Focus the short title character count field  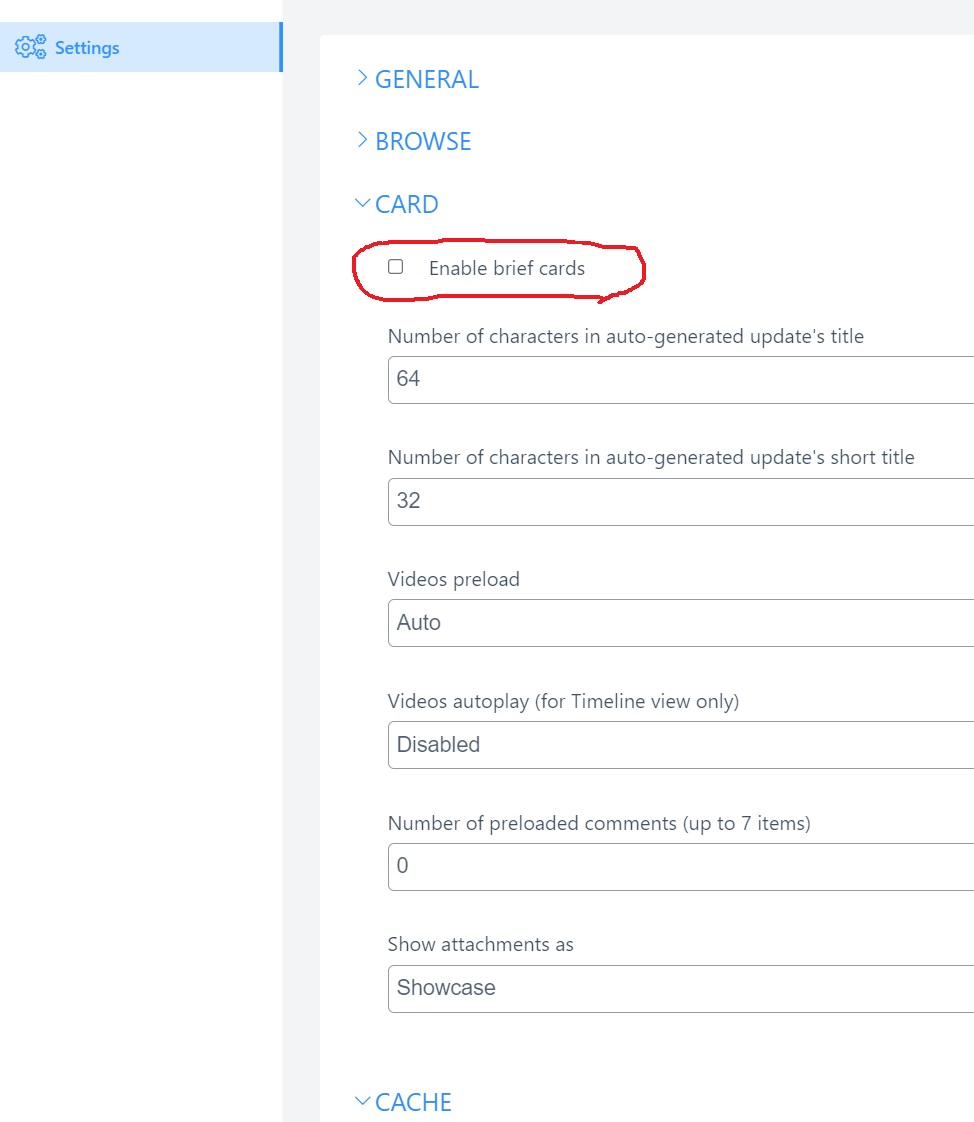point(680,501)
